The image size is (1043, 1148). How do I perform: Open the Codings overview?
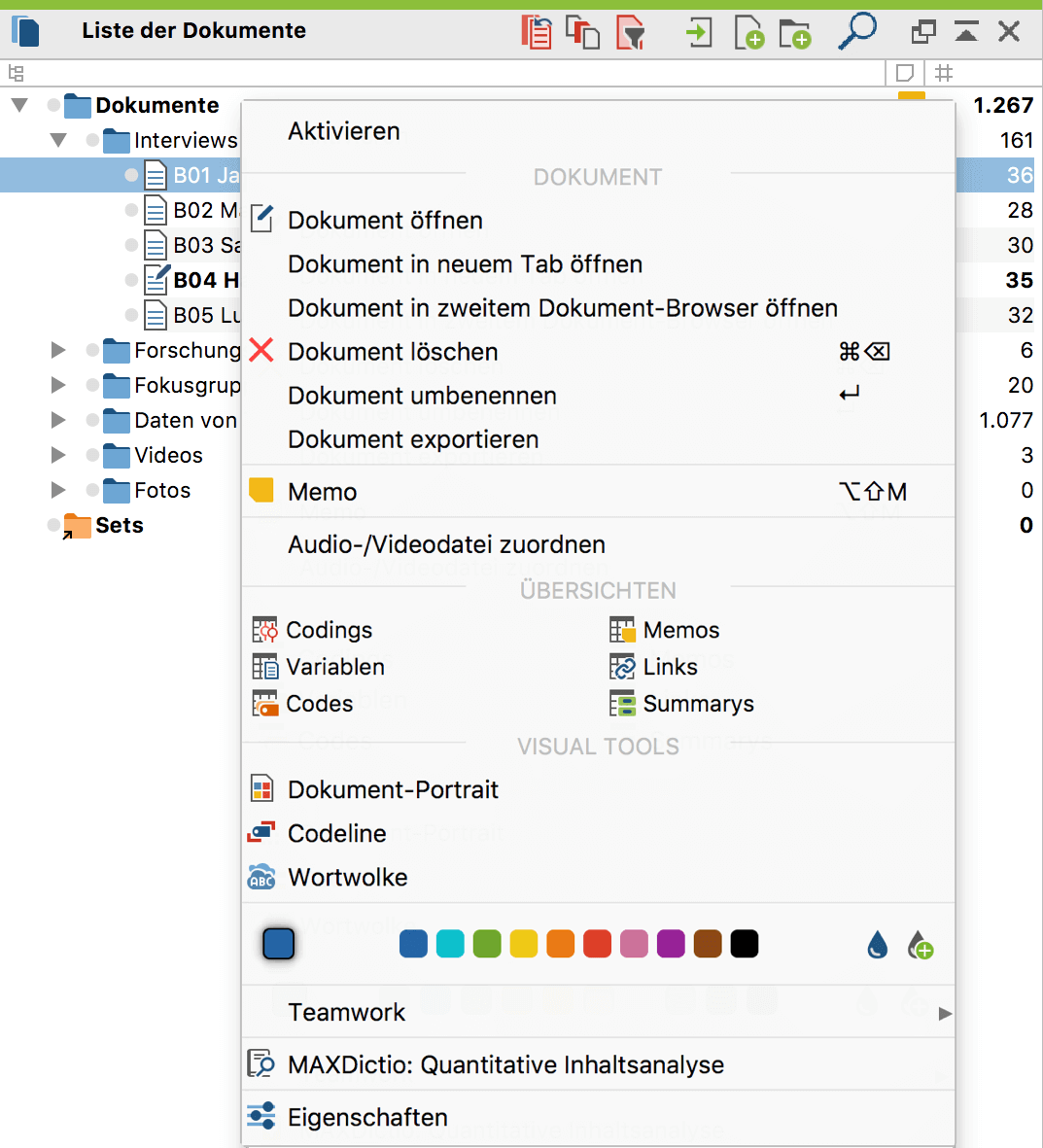tap(329, 630)
